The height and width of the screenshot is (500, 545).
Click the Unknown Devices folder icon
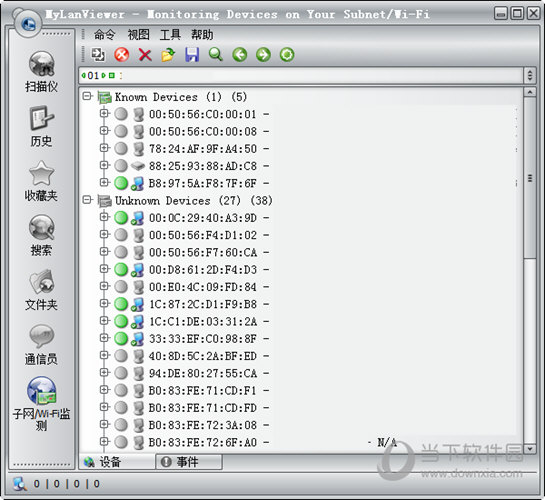pyautogui.click(x=104, y=201)
